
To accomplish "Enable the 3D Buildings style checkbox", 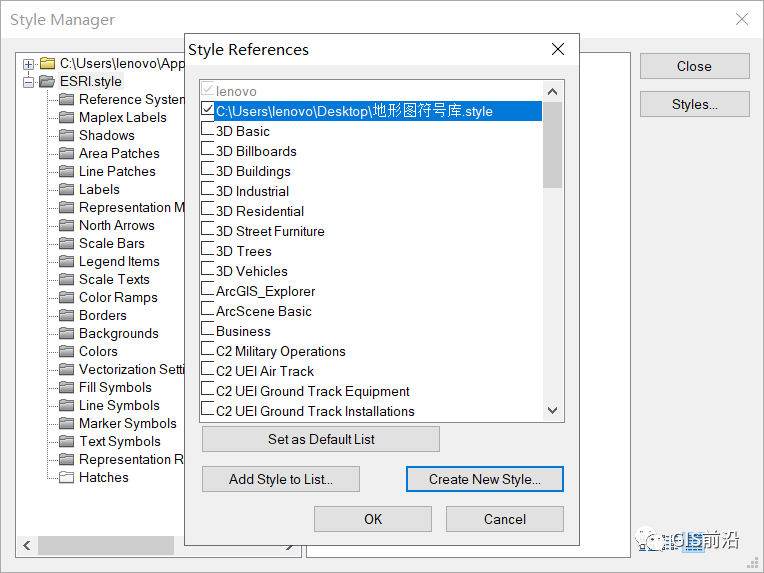I will pos(208,171).
